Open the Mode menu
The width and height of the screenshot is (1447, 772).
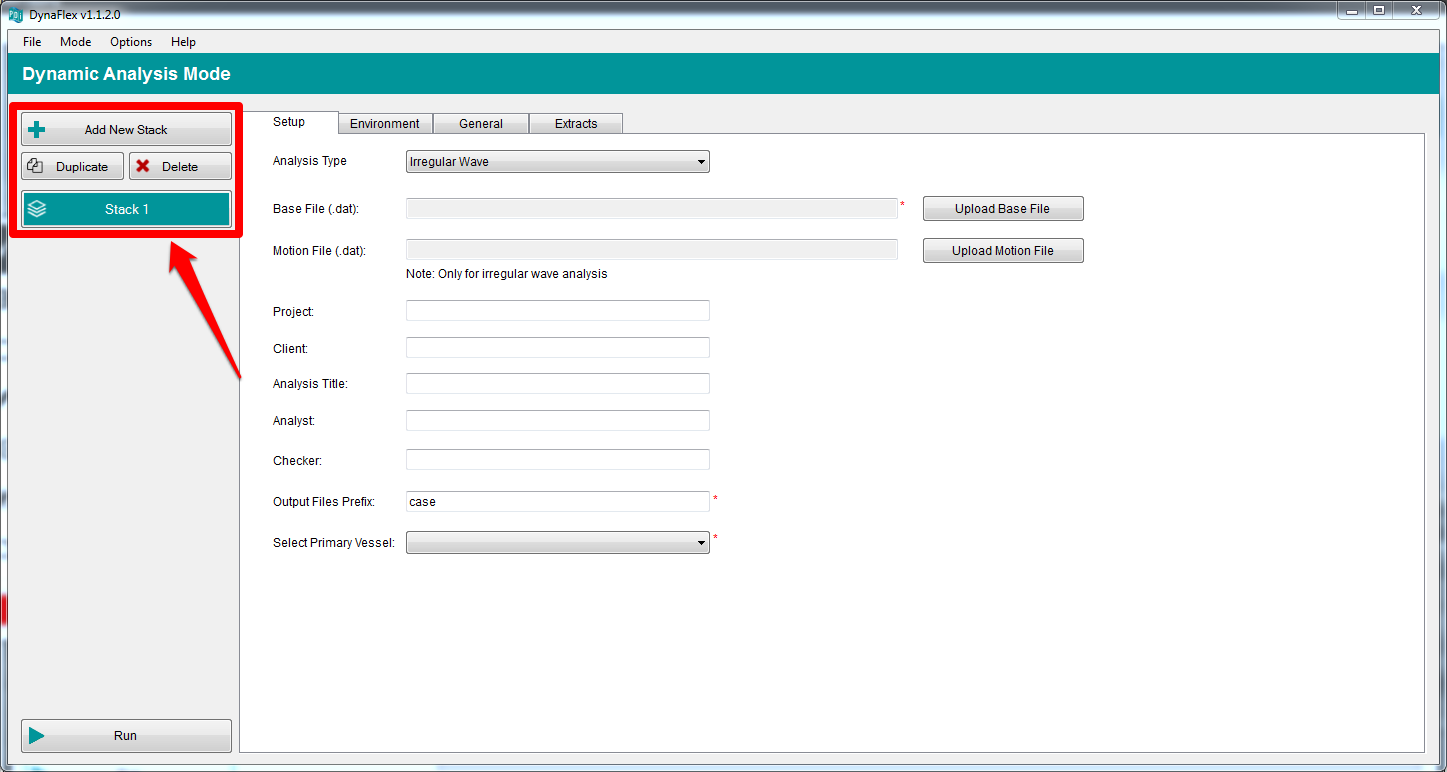click(76, 42)
